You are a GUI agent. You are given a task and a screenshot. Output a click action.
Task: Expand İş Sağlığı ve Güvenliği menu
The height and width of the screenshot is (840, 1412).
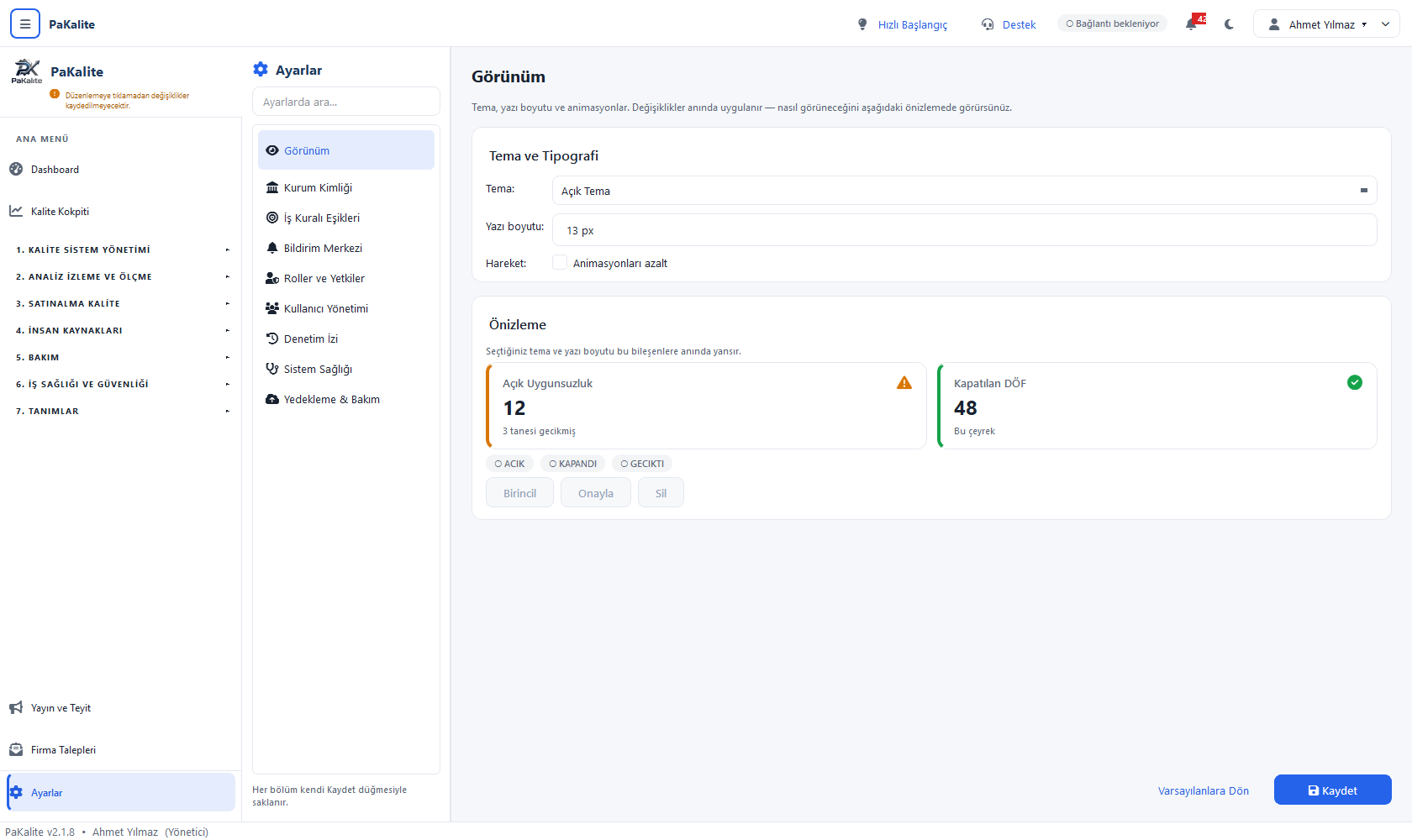click(x=122, y=384)
